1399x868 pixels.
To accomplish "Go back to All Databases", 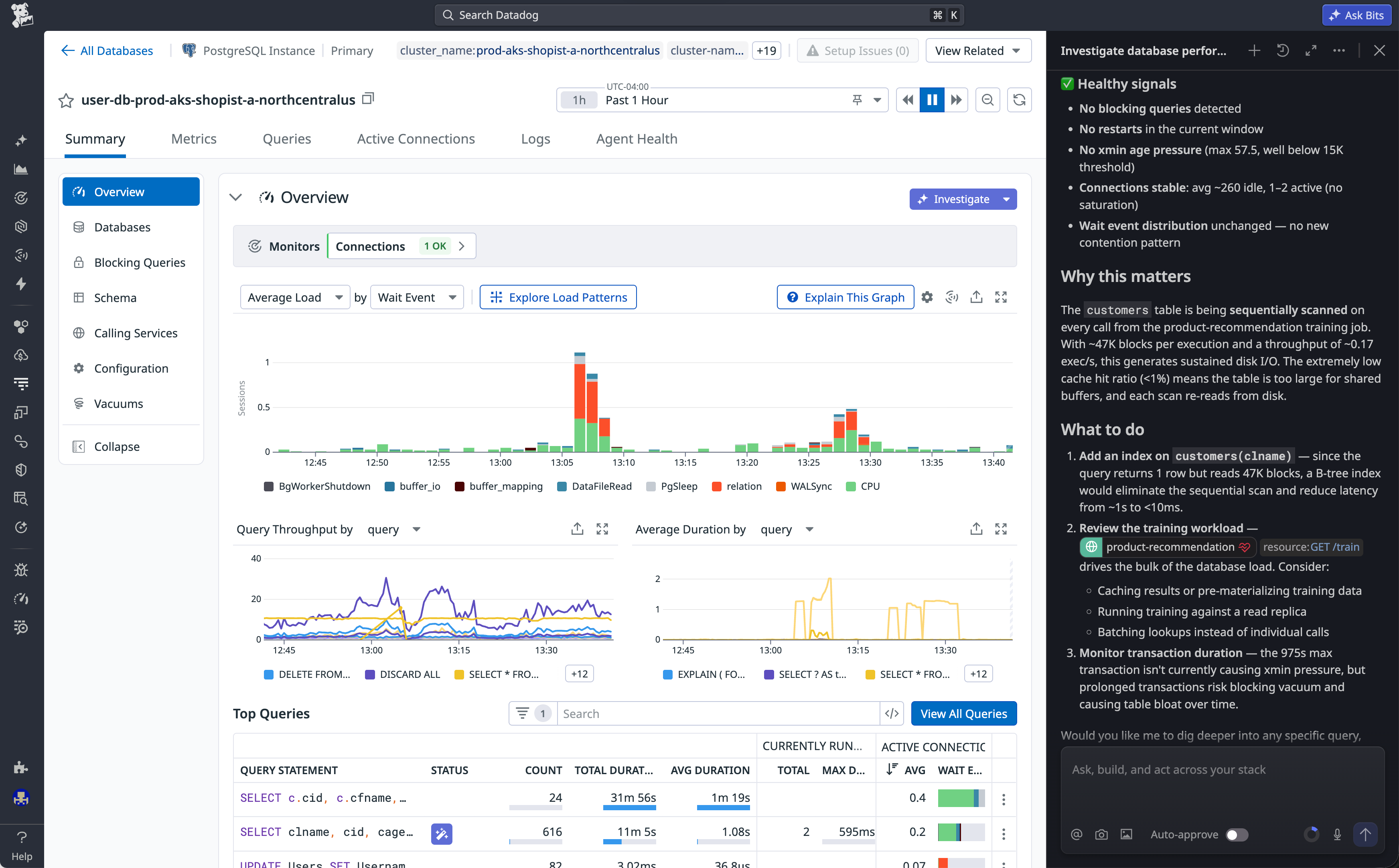I will click(107, 51).
